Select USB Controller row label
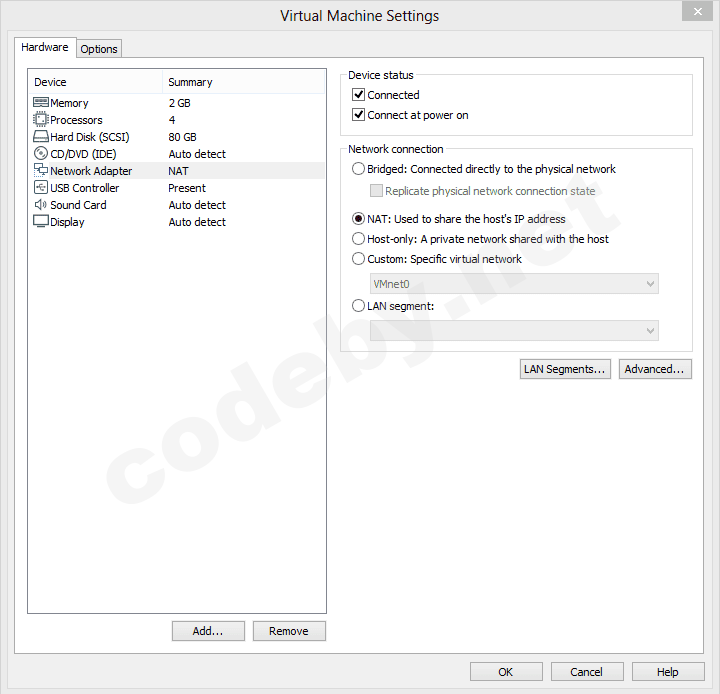The width and height of the screenshot is (720, 694). pos(84,188)
